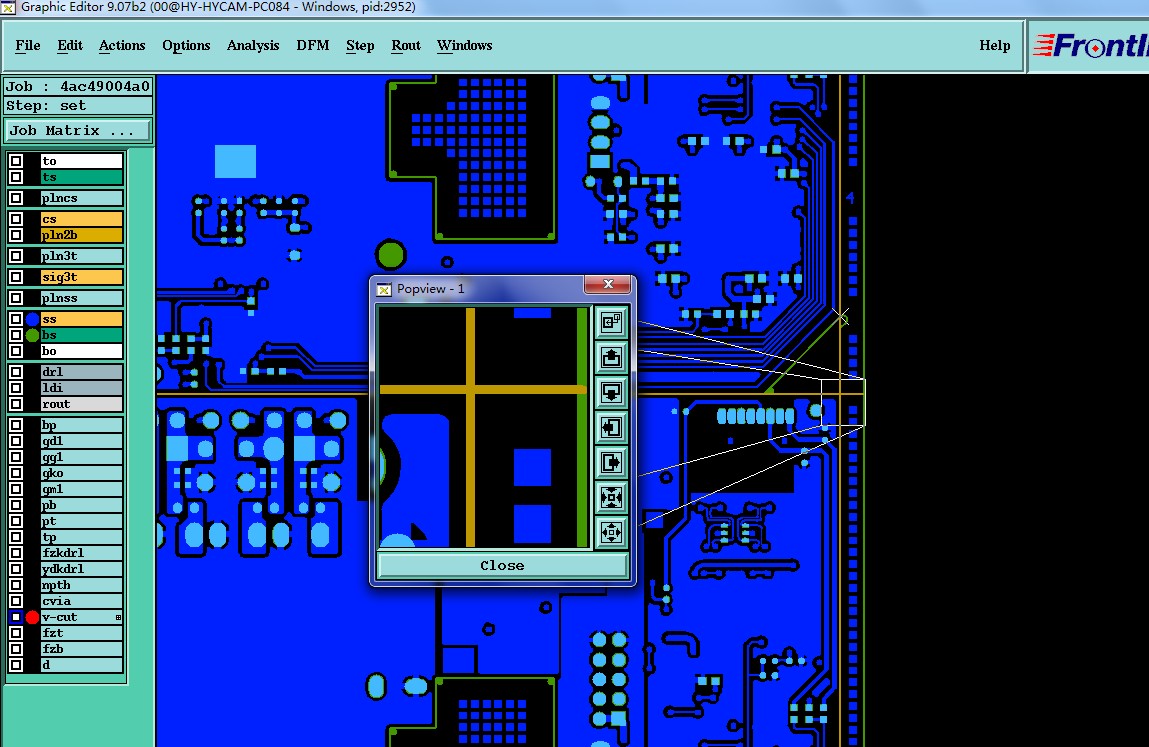Expand the DFM menu
The height and width of the screenshot is (747, 1149).
[x=313, y=45]
